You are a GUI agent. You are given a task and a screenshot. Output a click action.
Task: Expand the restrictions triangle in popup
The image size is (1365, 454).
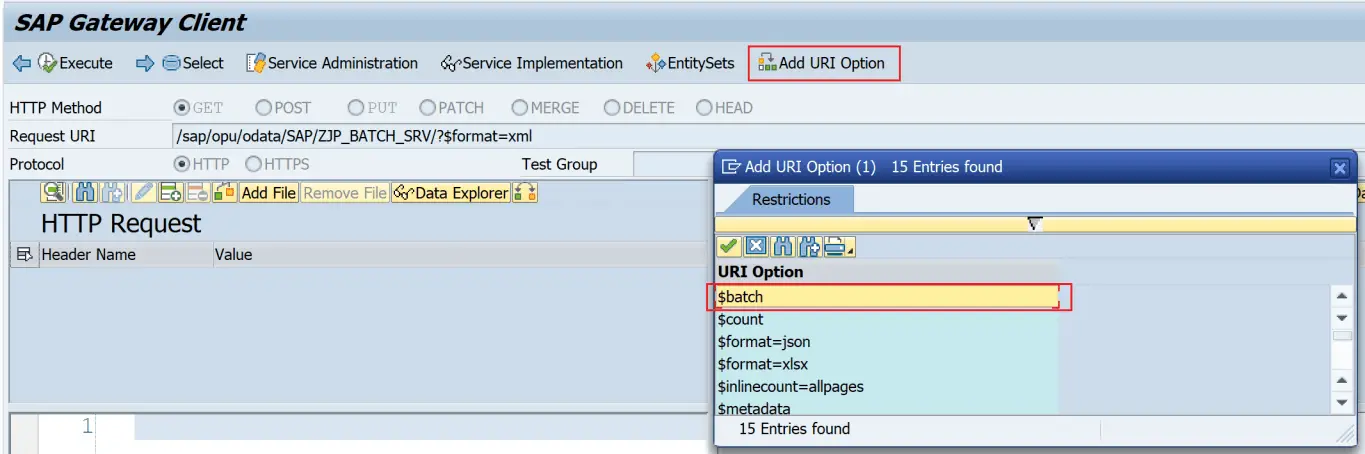(x=1035, y=224)
